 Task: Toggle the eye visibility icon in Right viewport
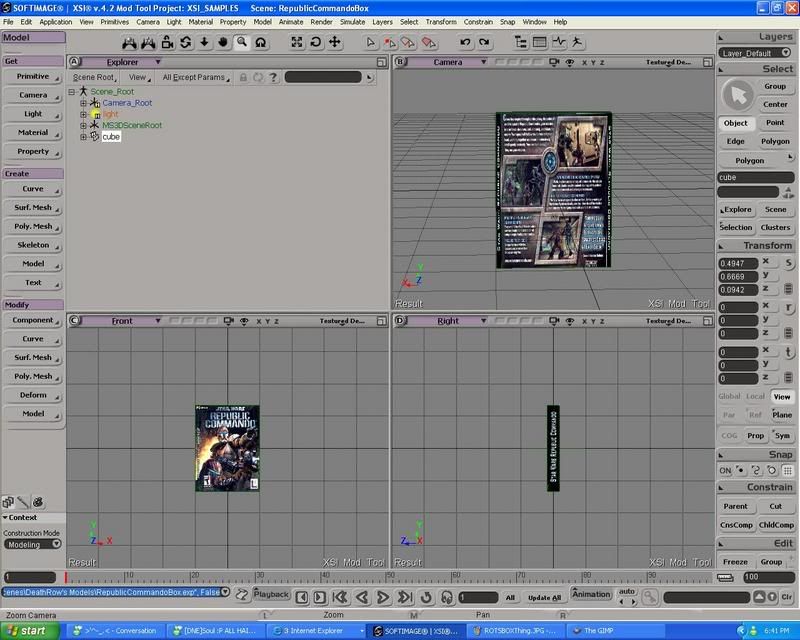tap(569, 321)
